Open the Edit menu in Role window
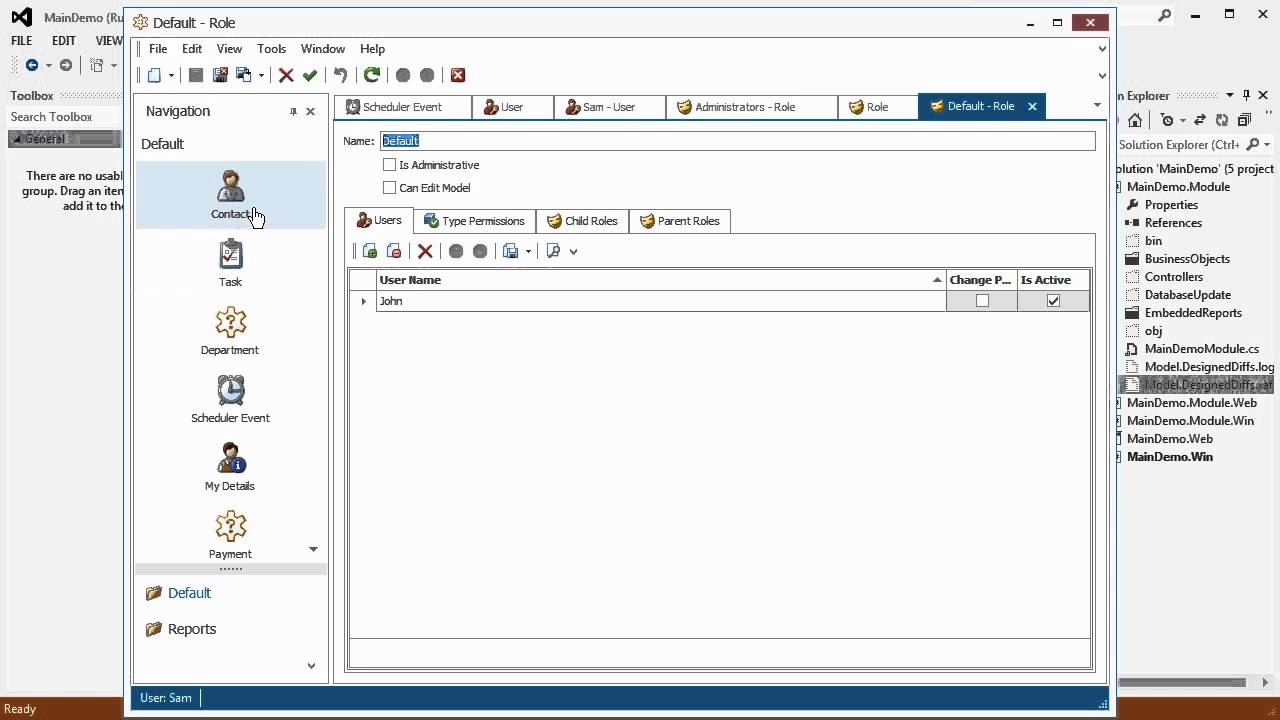1280x720 pixels. [x=192, y=48]
